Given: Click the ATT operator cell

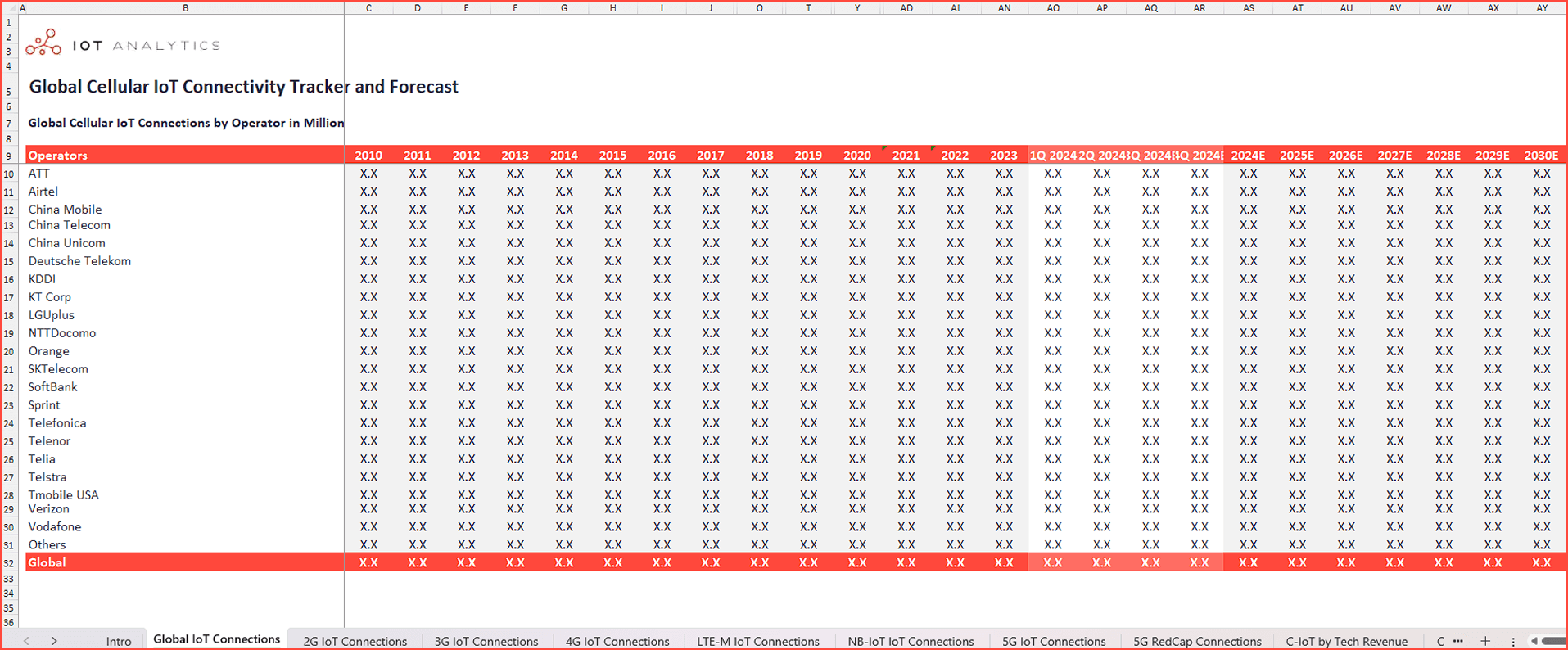Looking at the screenshot, I should (185, 174).
